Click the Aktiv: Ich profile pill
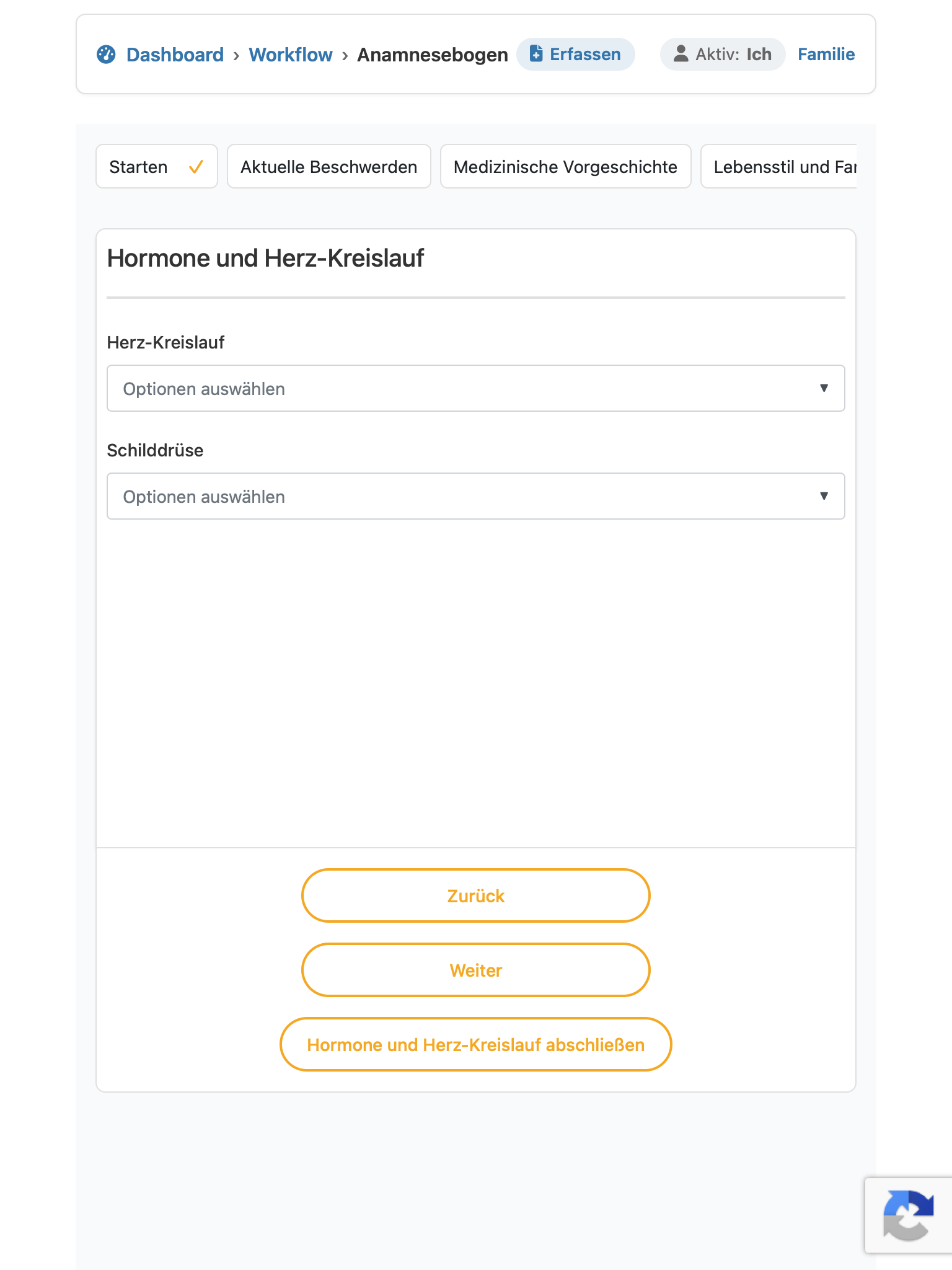The height and width of the screenshot is (1270, 952). click(723, 54)
